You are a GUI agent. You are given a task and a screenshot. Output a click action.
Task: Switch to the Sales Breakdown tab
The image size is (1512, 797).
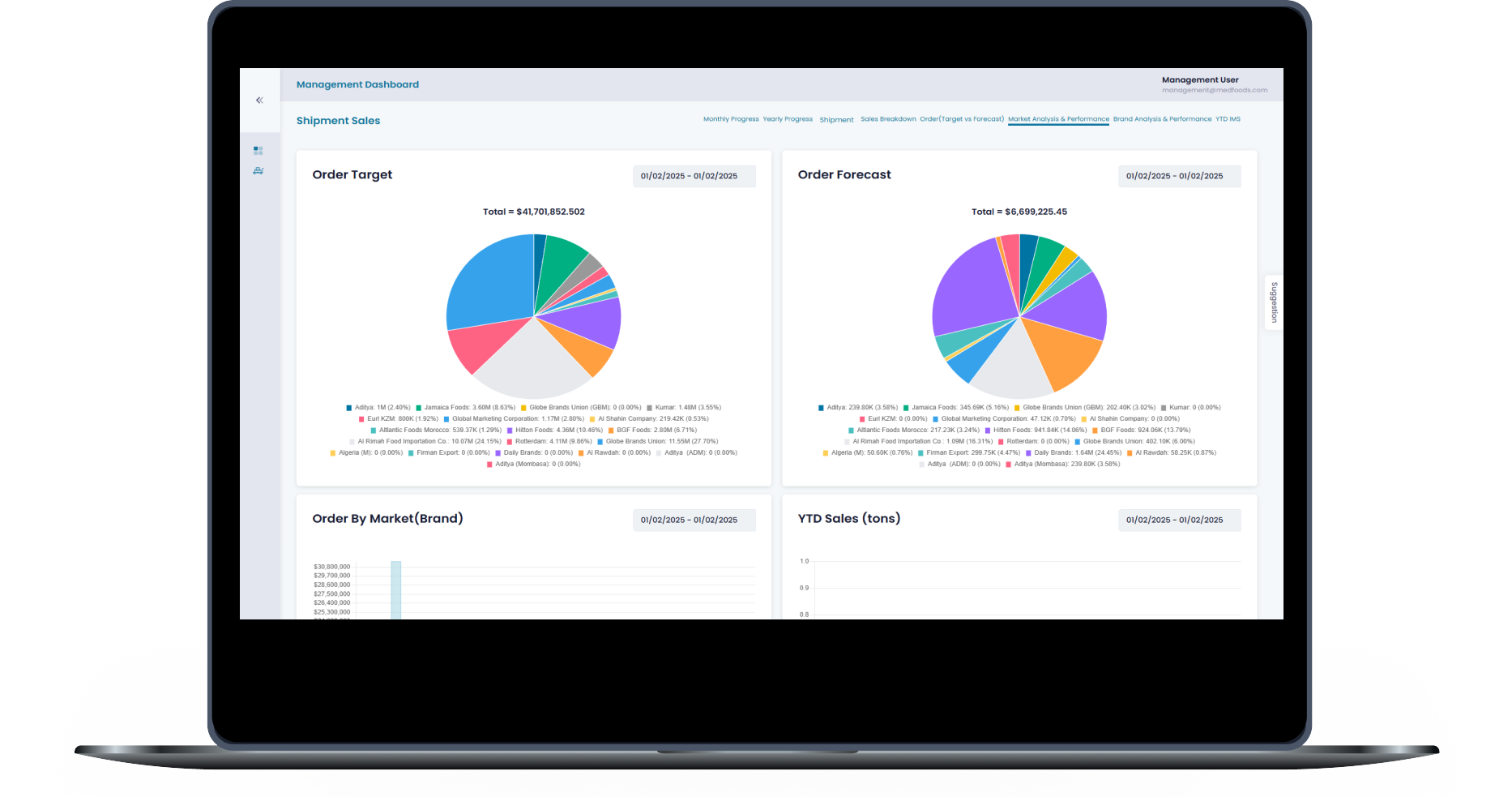coord(887,119)
